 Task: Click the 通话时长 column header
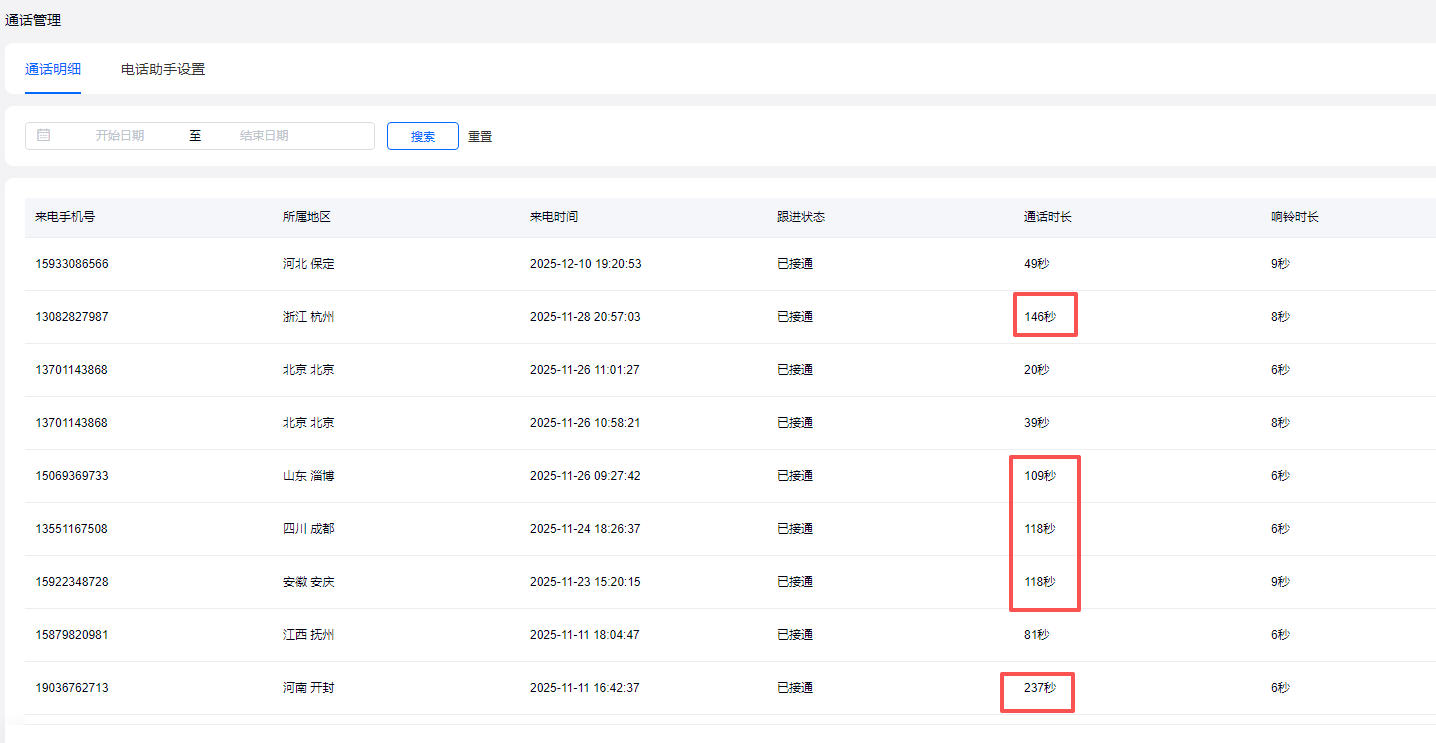coord(1048,217)
